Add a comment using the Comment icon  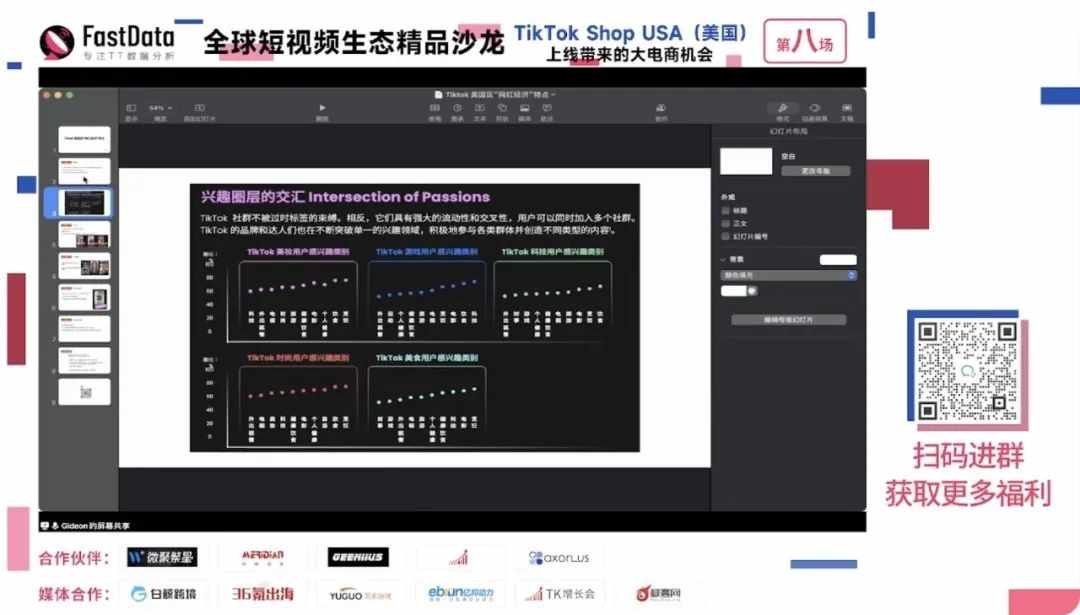pos(547,108)
